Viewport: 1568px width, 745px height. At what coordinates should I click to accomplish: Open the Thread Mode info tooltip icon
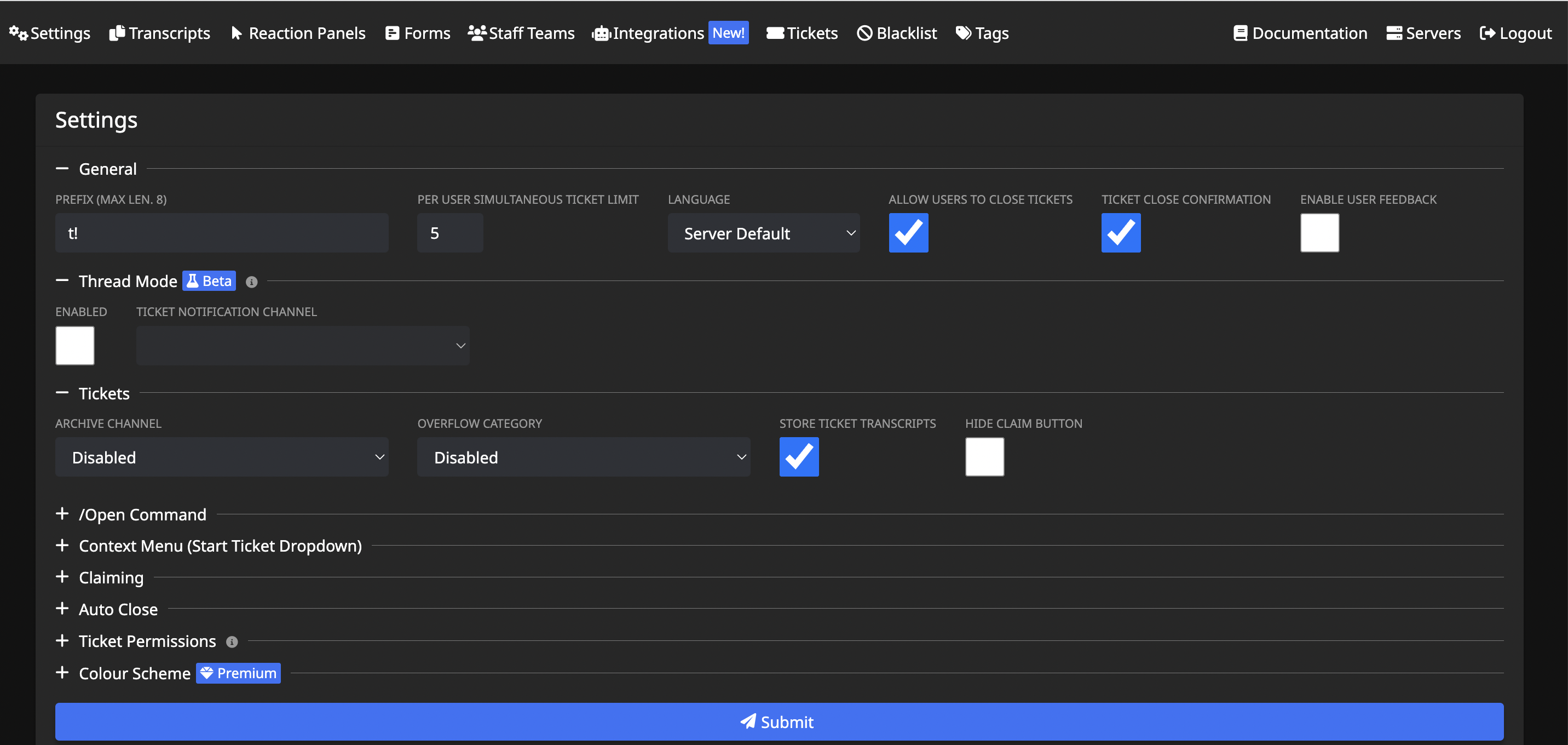(x=251, y=282)
